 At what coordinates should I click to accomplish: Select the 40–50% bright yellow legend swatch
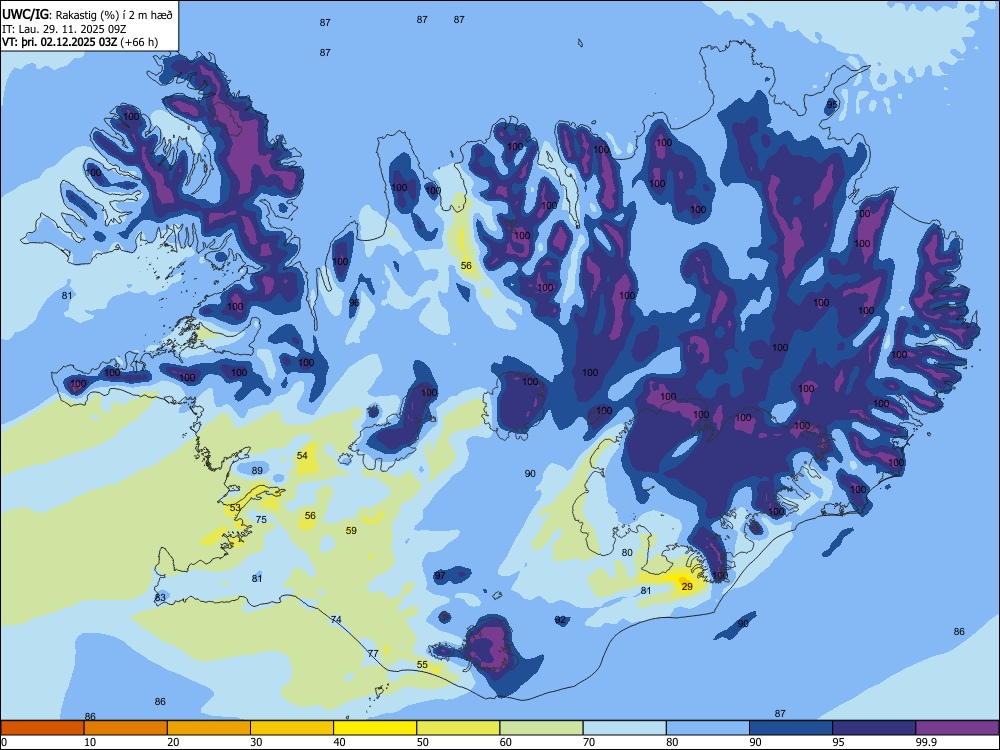click(x=375, y=728)
